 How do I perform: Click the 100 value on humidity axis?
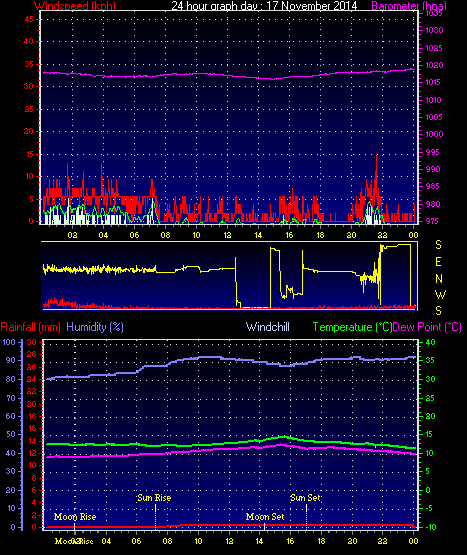(x=9, y=342)
